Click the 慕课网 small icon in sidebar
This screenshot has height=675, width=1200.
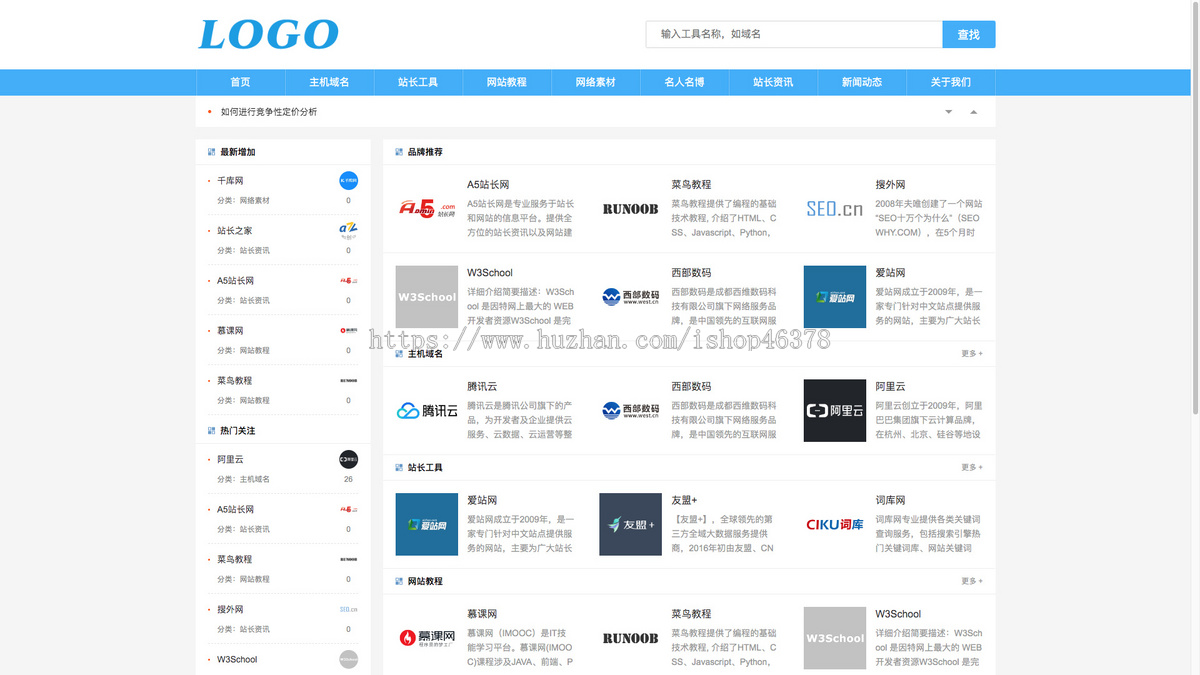[x=348, y=331]
